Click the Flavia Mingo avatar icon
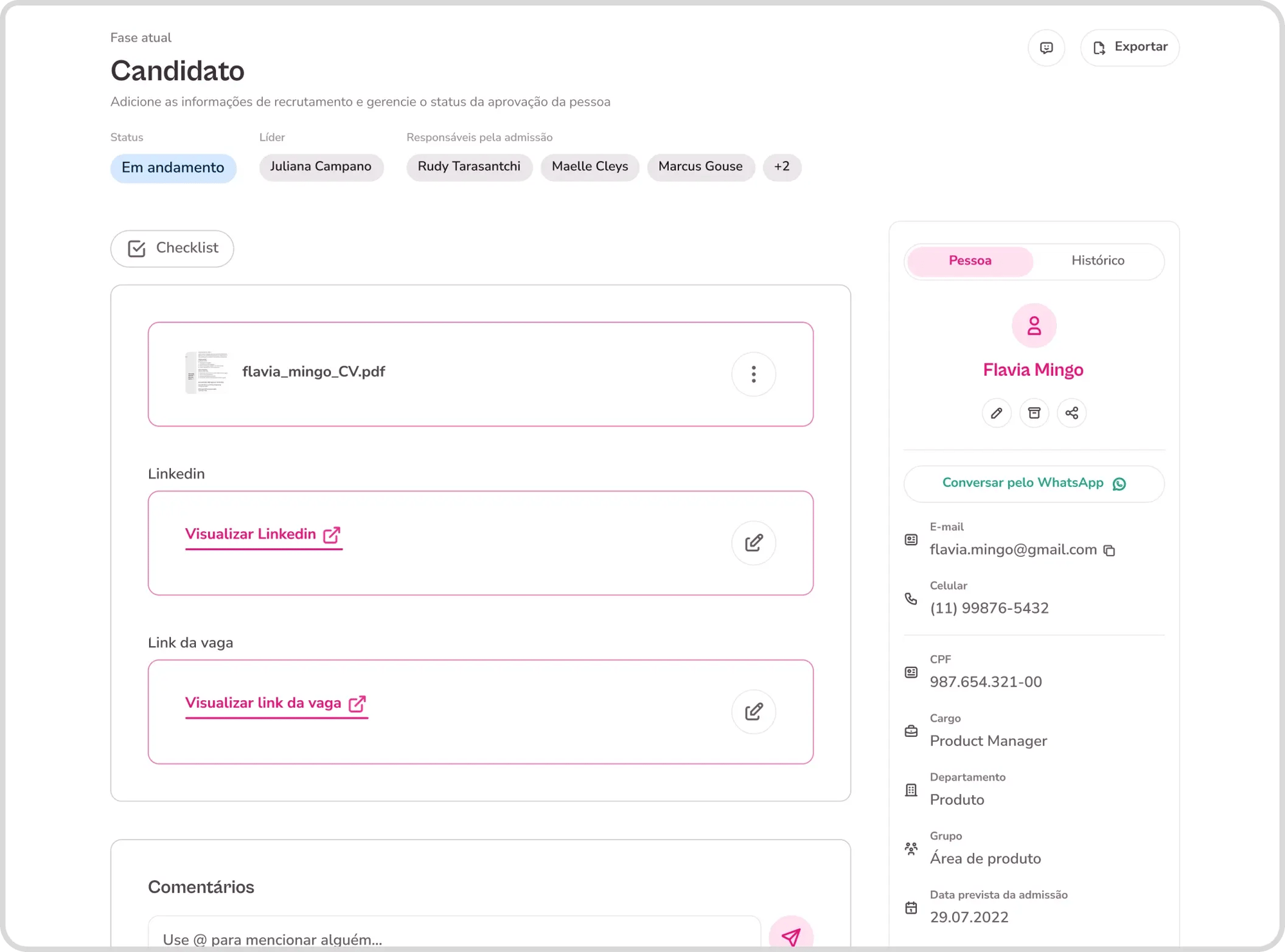 (x=1034, y=326)
